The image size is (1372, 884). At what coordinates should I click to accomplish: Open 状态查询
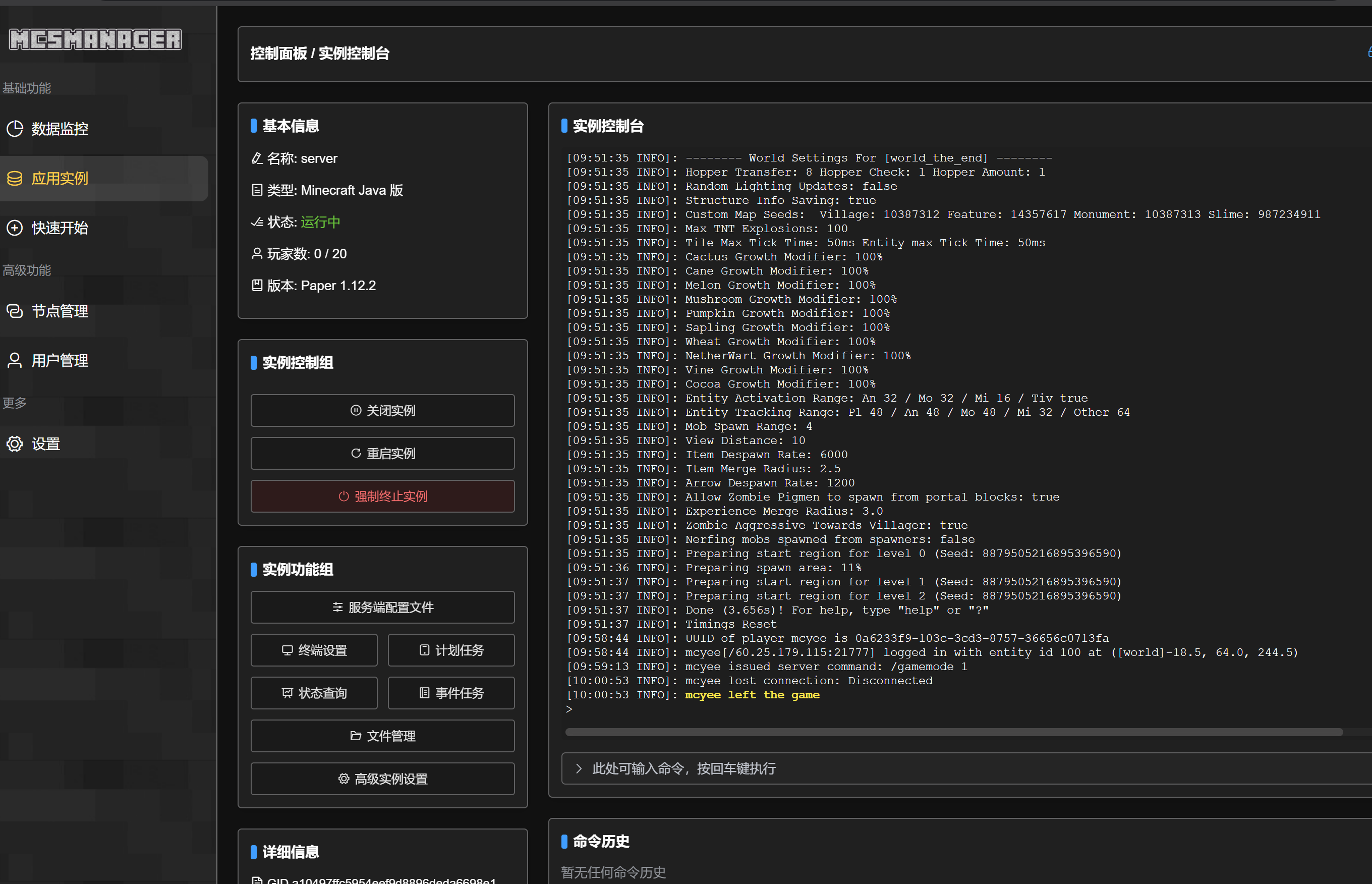pos(314,693)
